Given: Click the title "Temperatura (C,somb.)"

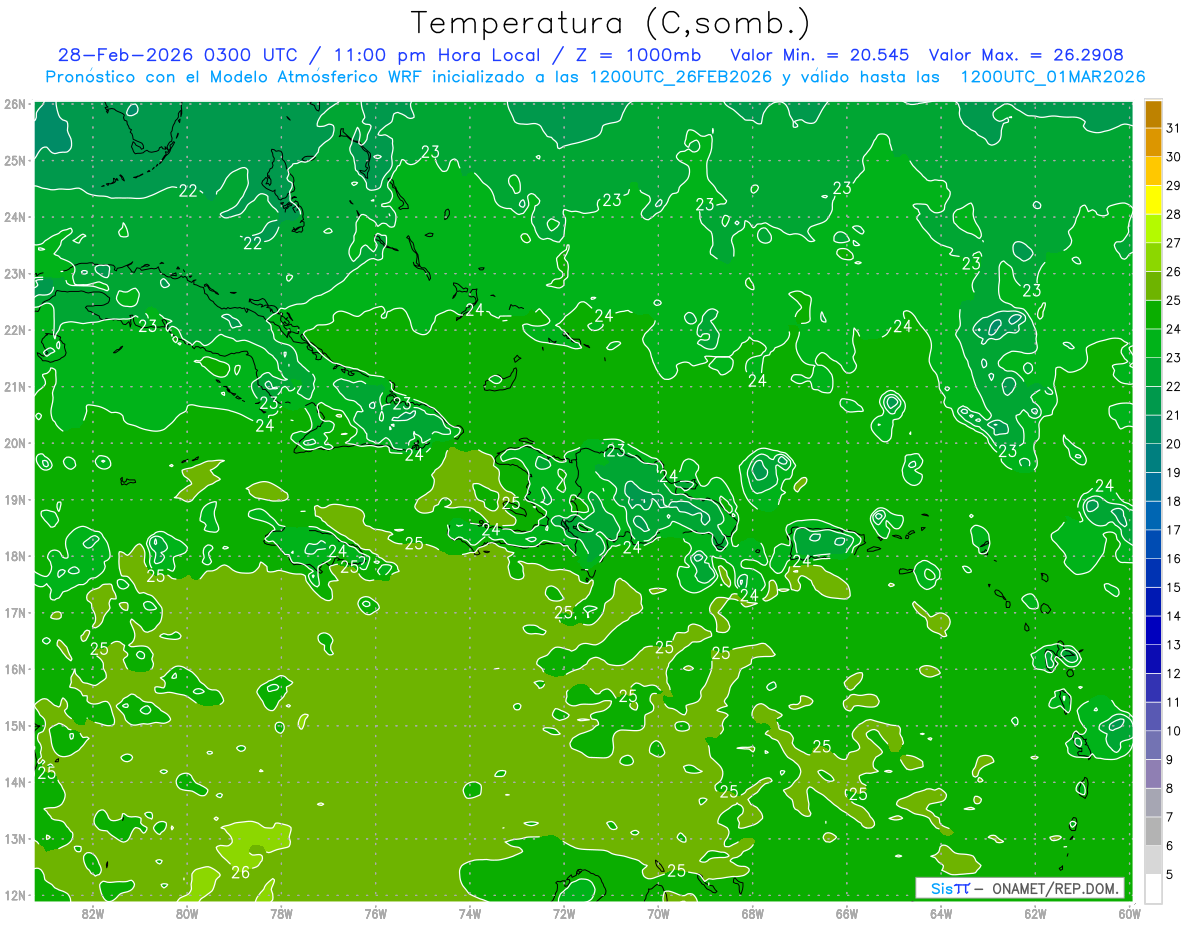Looking at the screenshot, I should pos(611,23).
